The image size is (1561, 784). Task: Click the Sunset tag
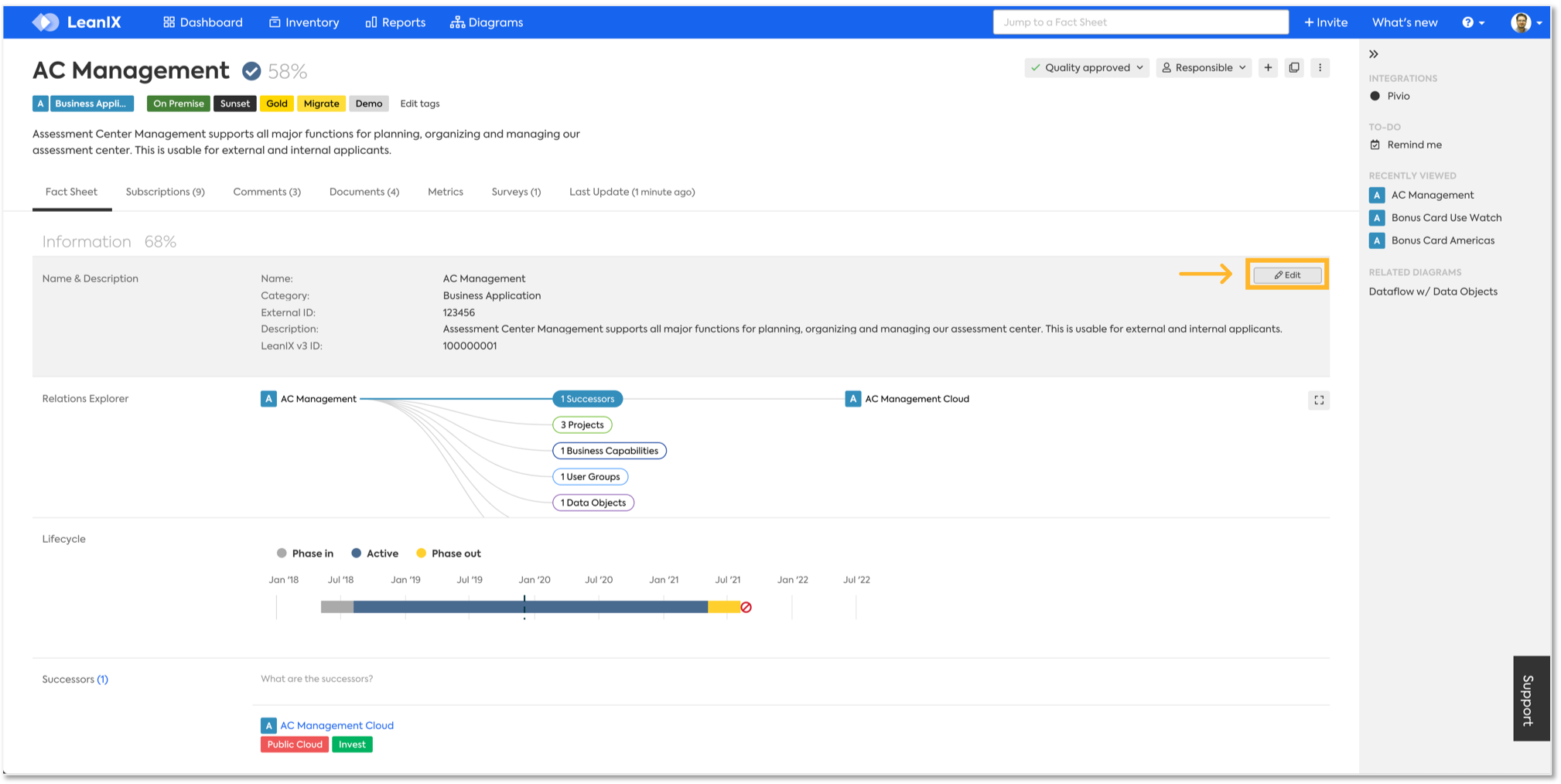(235, 104)
